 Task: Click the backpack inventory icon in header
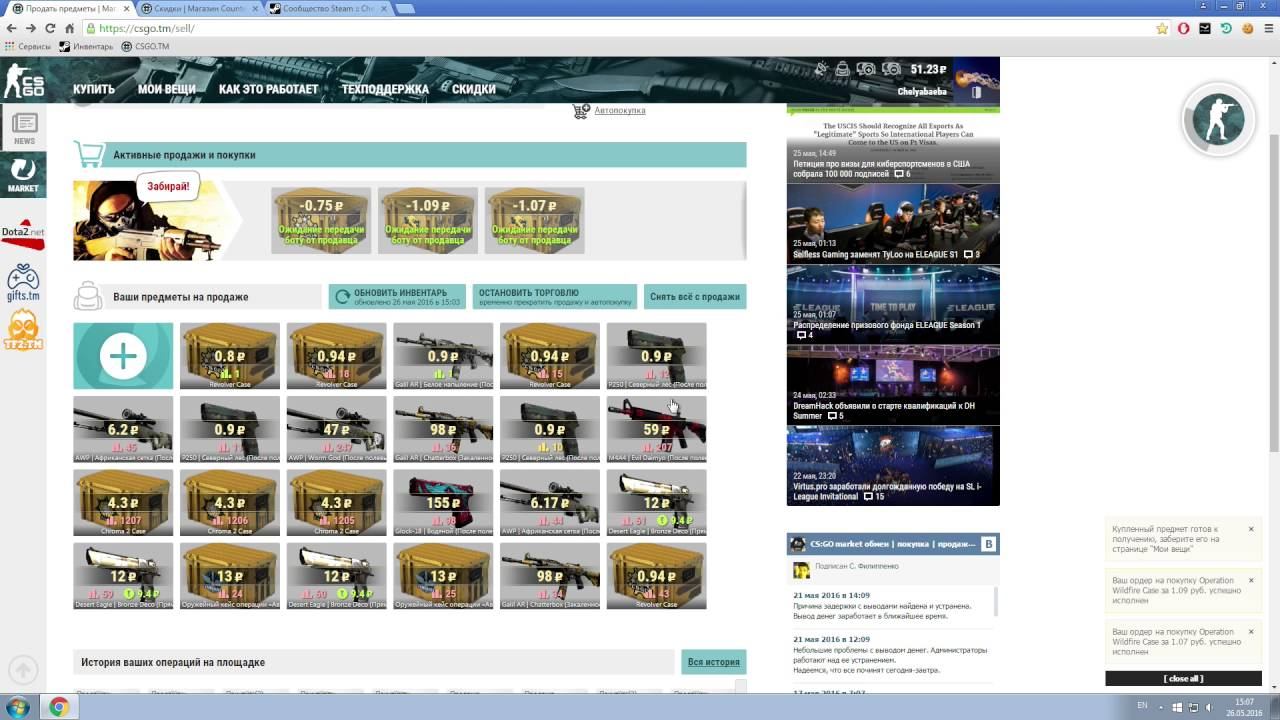842,69
